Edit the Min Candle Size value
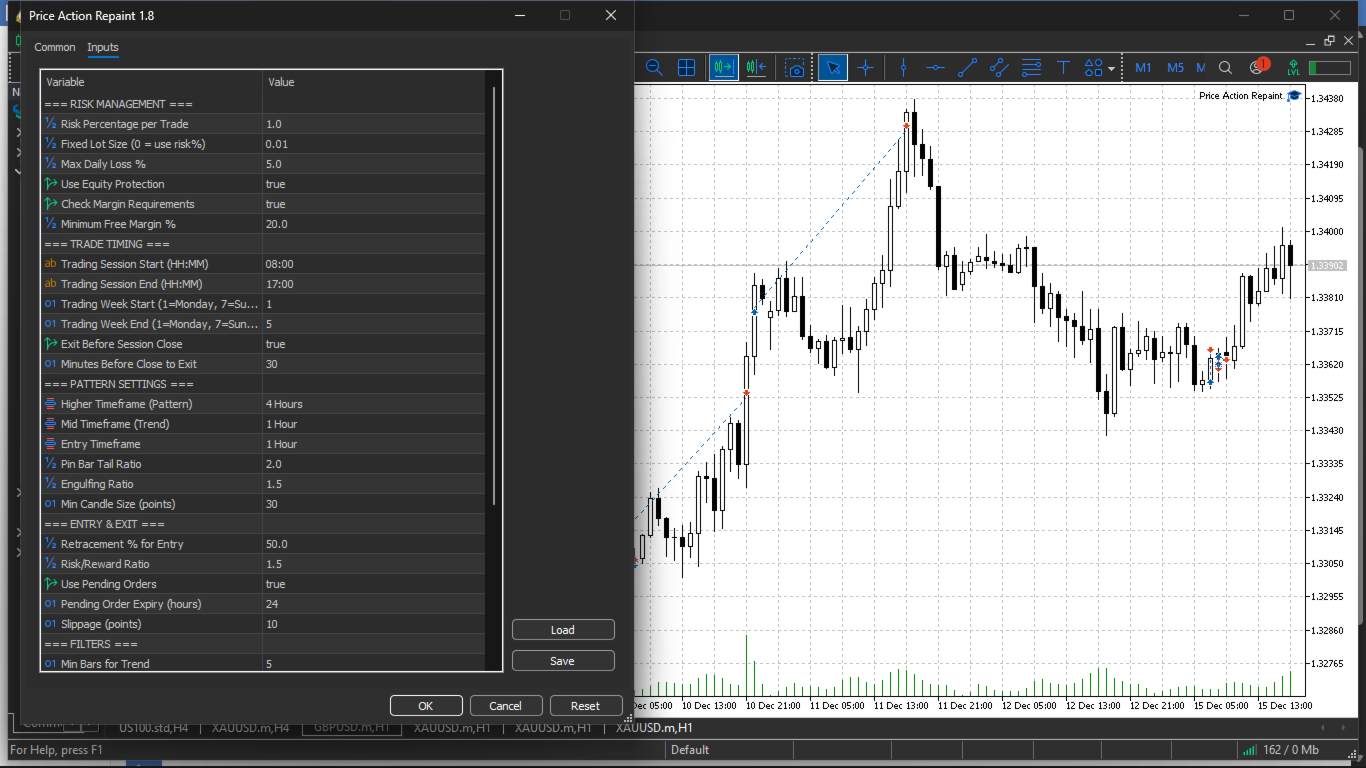The image size is (1366, 768). pyautogui.click(x=374, y=504)
